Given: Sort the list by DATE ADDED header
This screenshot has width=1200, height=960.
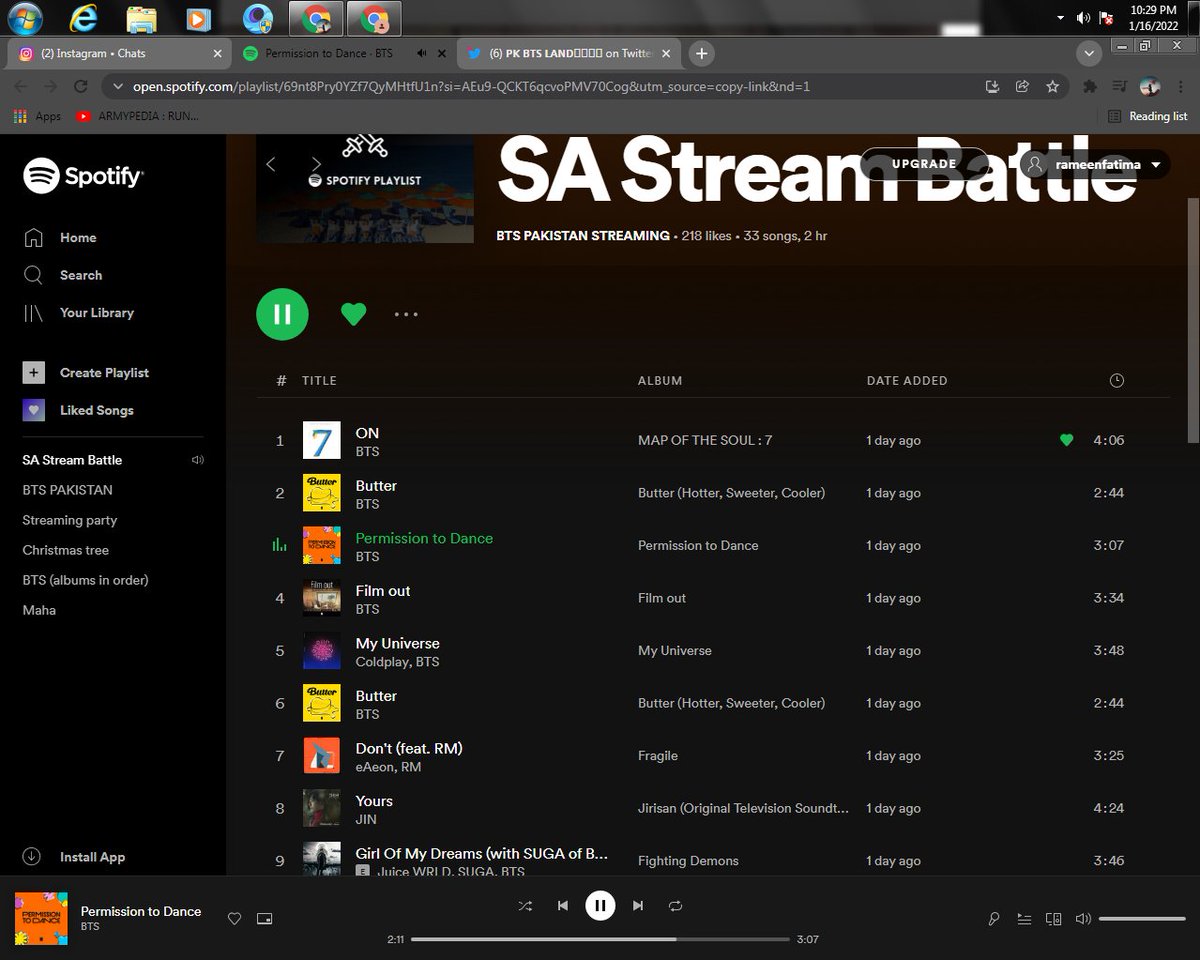Looking at the screenshot, I should (x=907, y=380).
